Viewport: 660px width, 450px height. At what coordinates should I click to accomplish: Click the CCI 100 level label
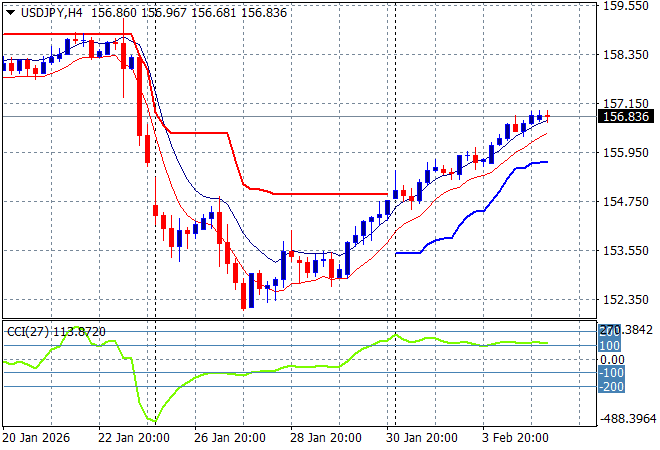tap(609, 346)
